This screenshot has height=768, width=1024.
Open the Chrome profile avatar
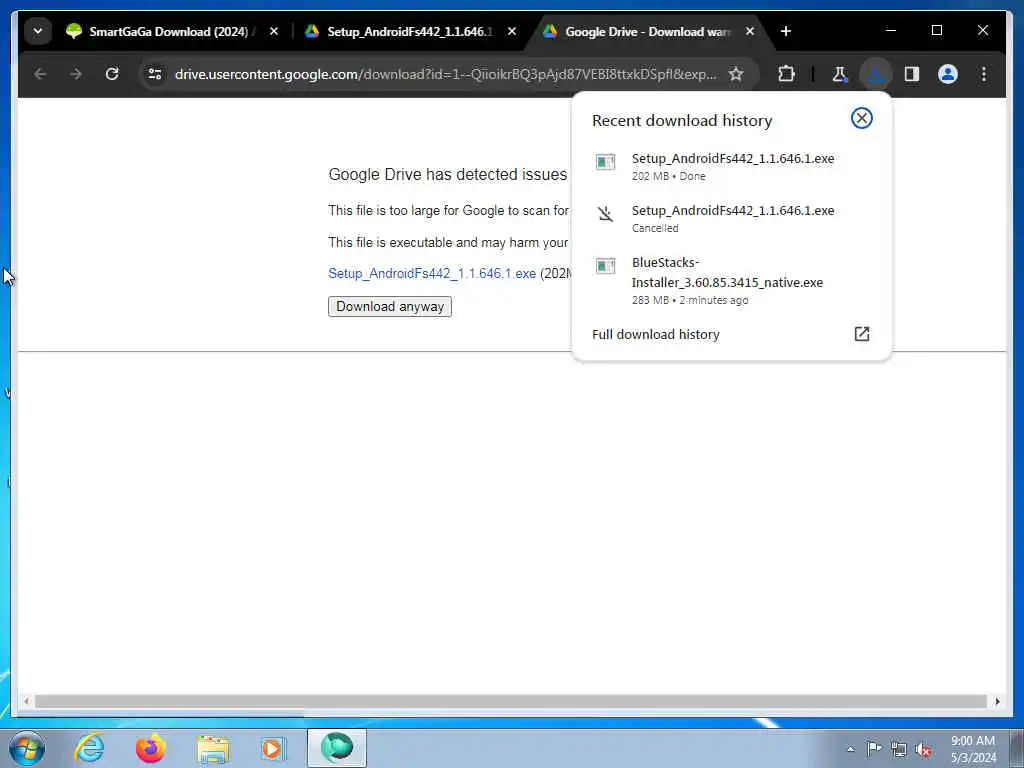(x=948, y=74)
